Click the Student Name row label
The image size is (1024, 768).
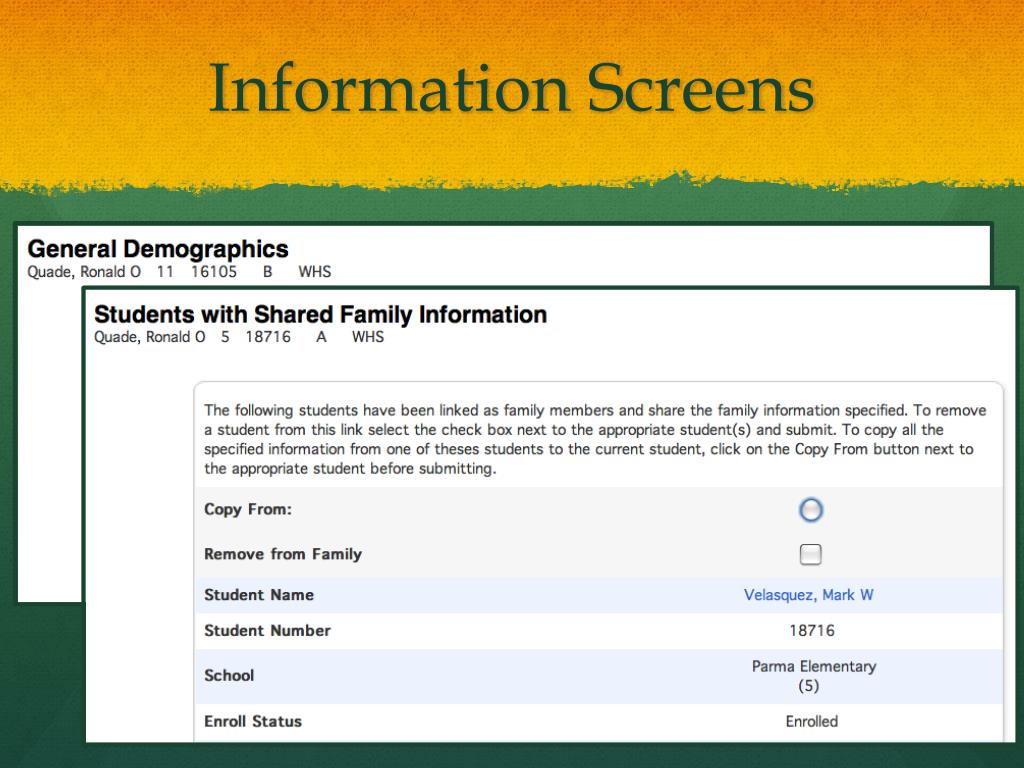click(x=259, y=595)
